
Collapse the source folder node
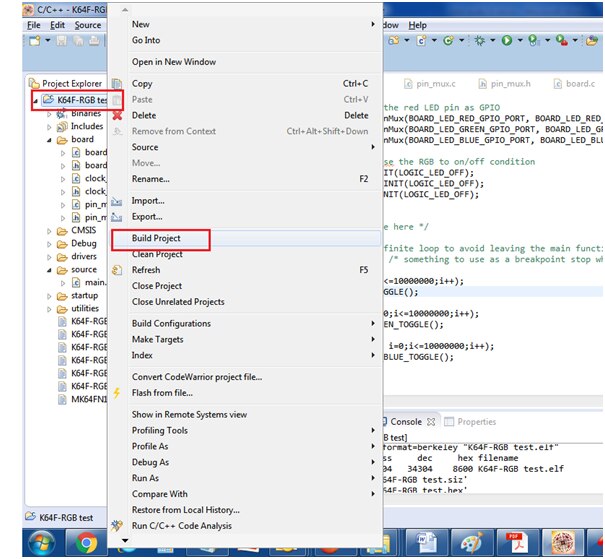coord(49,270)
